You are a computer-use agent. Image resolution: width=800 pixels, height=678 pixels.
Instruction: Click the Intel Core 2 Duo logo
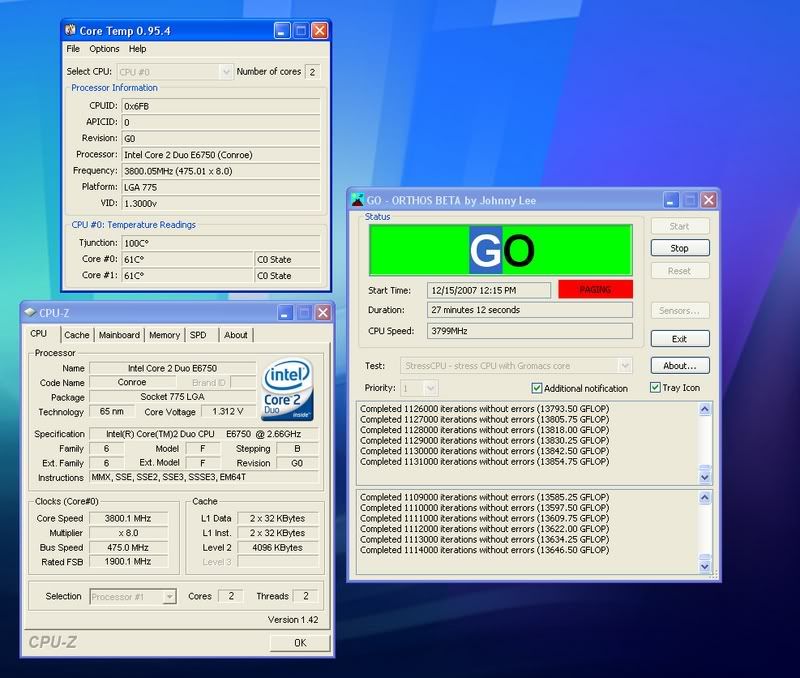[288, 388]
